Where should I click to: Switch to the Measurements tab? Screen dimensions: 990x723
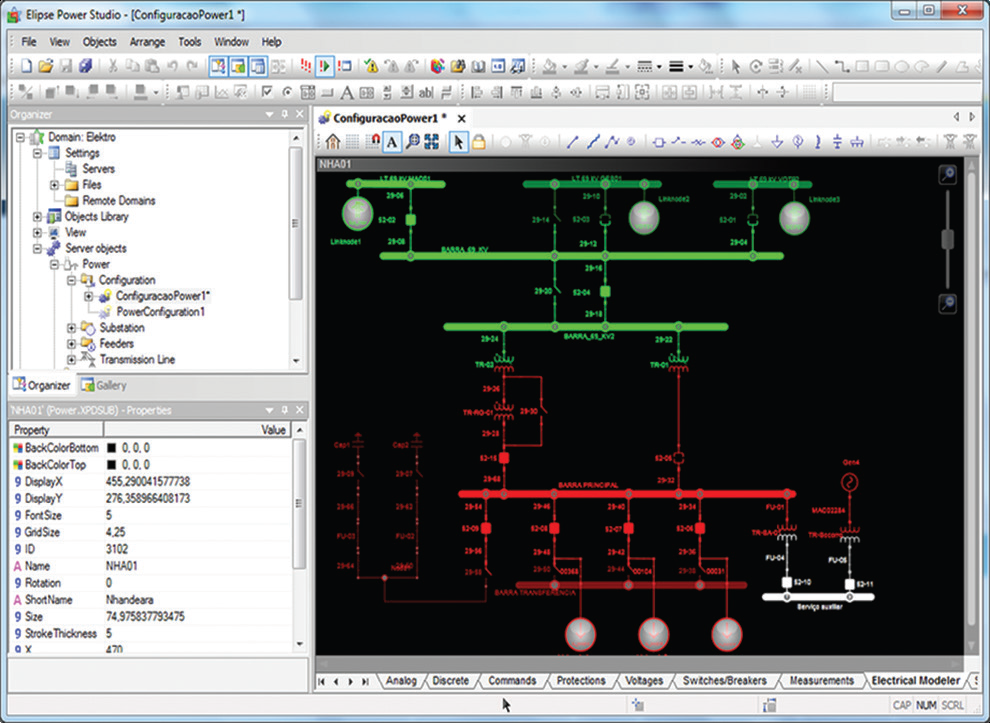click(821, 681)
